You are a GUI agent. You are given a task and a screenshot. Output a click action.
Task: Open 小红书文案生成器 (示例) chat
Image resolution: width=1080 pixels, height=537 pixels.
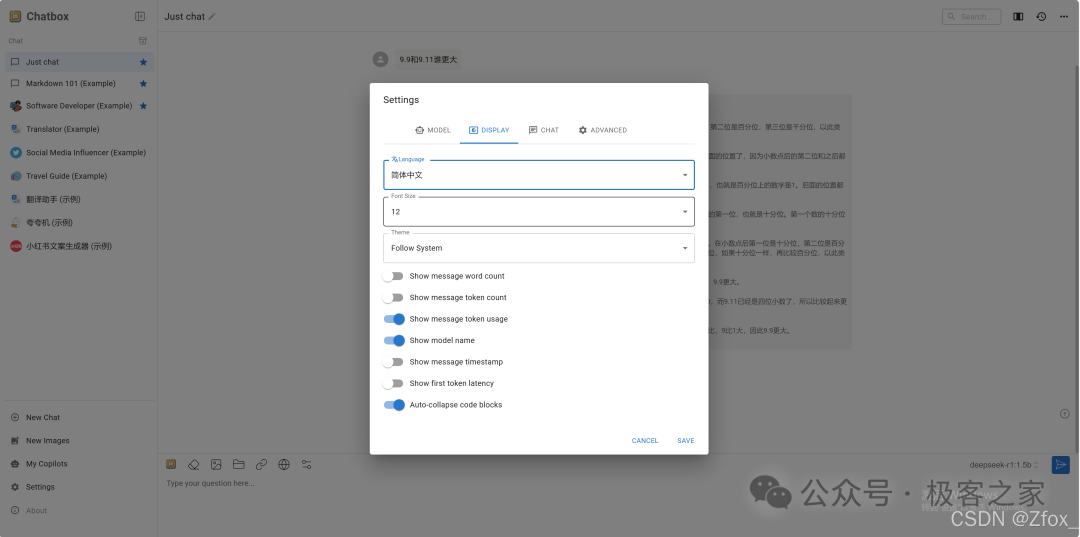coord(79,246)
